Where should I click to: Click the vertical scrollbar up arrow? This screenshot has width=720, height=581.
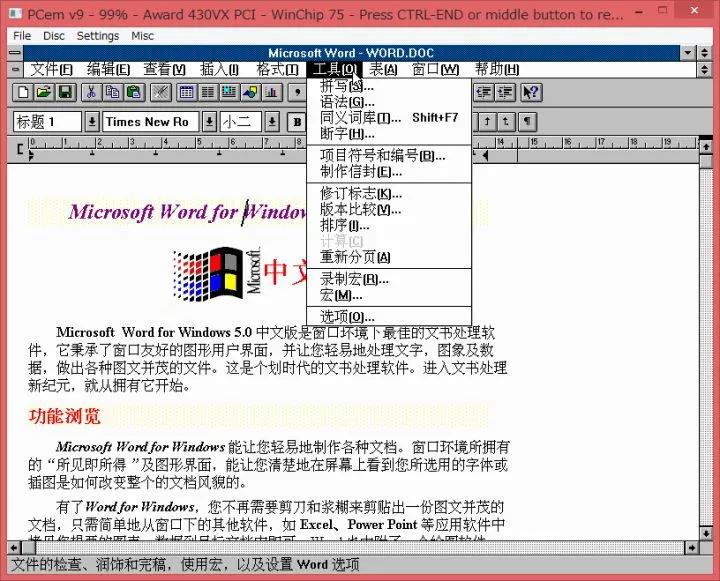(x=706, y=147)
